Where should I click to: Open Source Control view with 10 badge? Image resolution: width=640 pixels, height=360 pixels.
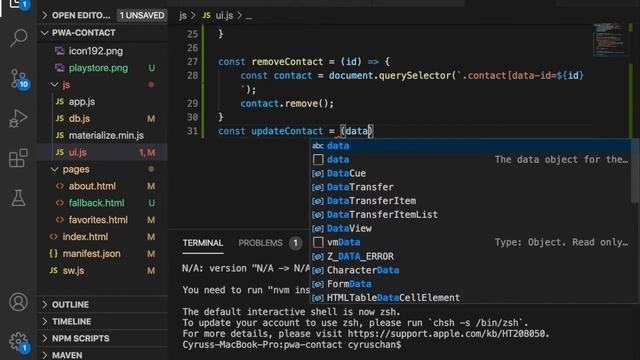click(x=18, y=79)
